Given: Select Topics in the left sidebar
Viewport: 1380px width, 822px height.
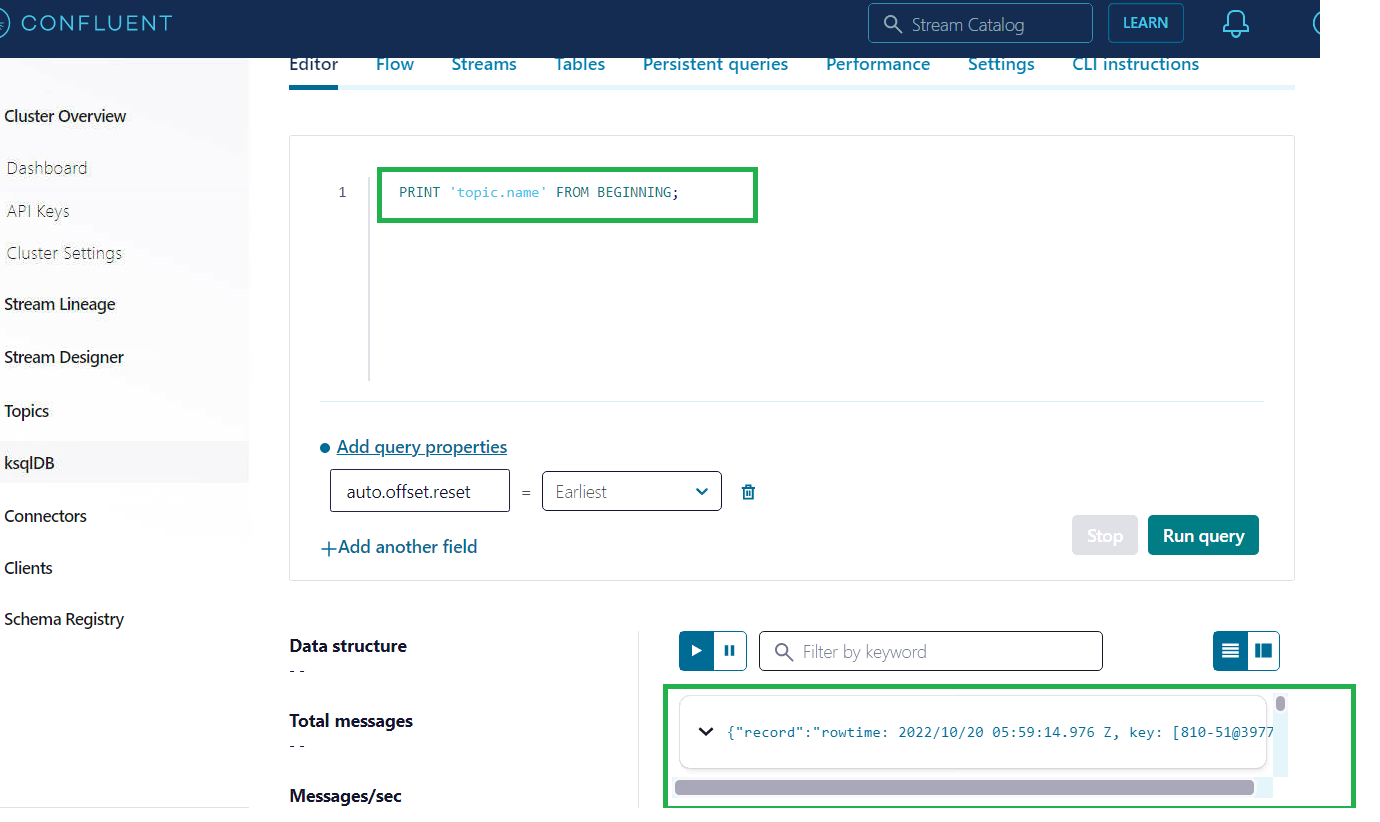Looking at the screenshot, I should point(26,410).
